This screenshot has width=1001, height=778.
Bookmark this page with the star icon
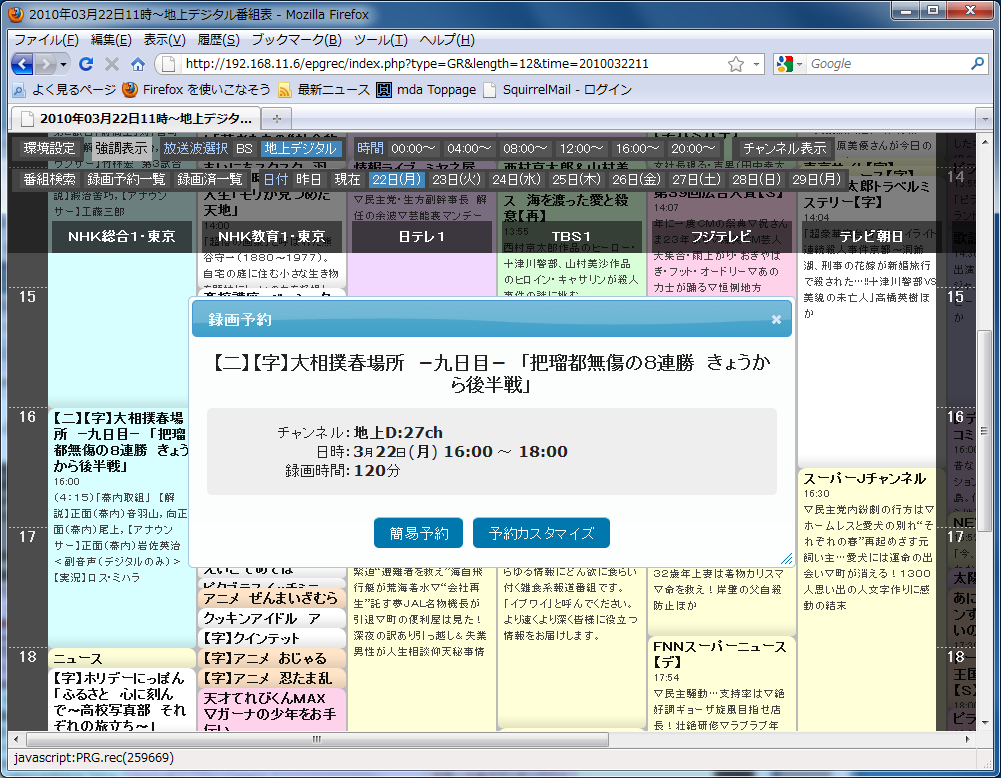click(x=736, y=64)
